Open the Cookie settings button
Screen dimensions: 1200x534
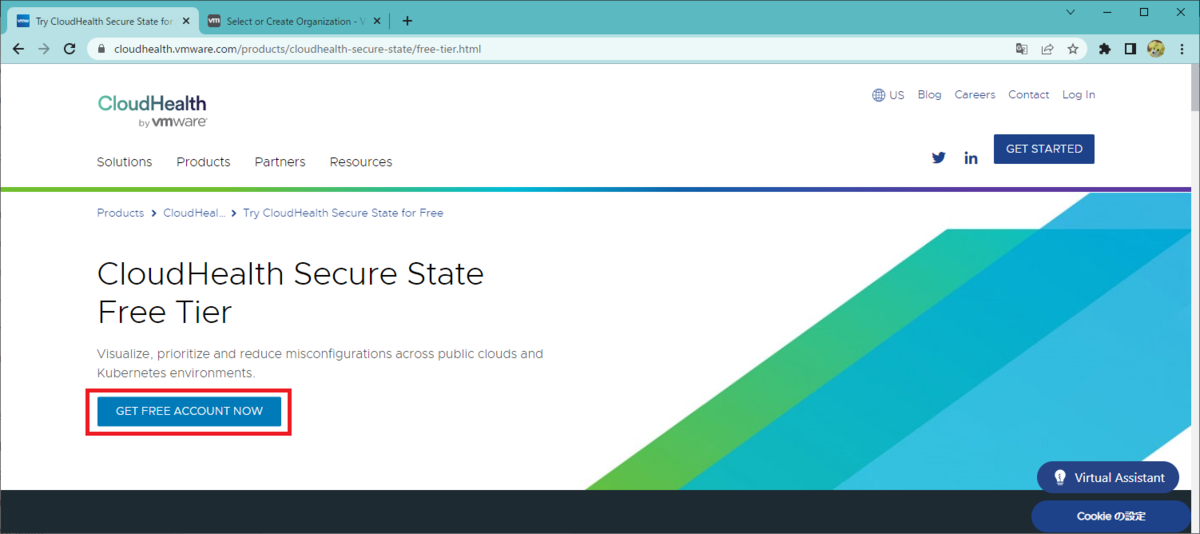point(1111,516)
